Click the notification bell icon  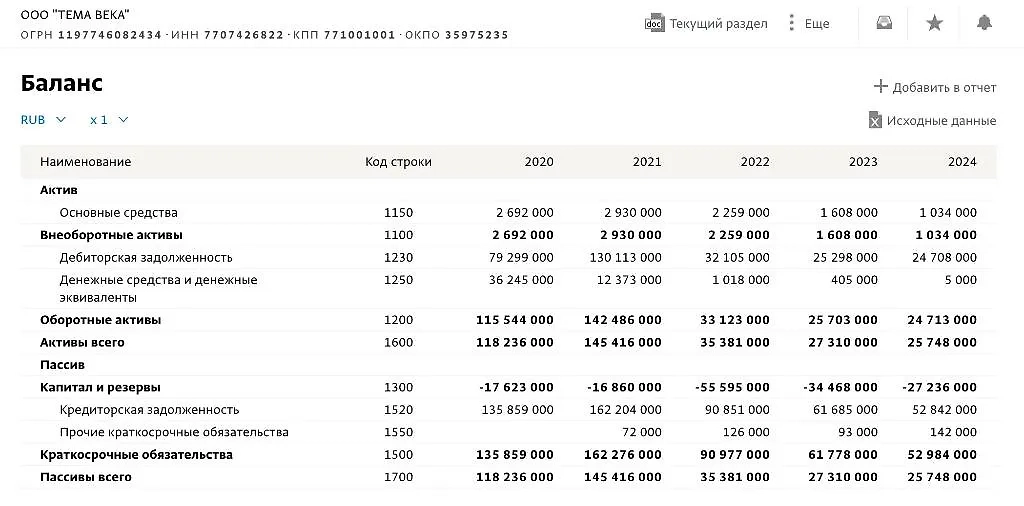(x=984, y=23)
